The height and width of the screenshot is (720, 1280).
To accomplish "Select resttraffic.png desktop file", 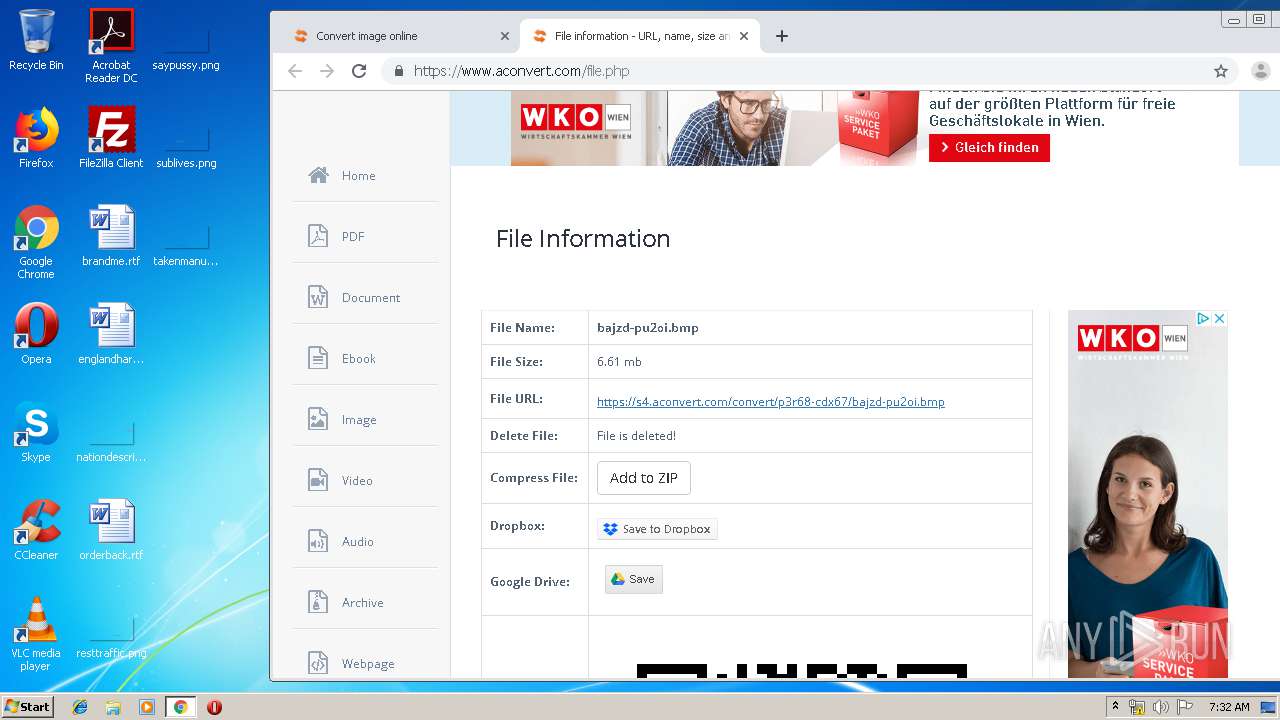I will tap(111, 638).
